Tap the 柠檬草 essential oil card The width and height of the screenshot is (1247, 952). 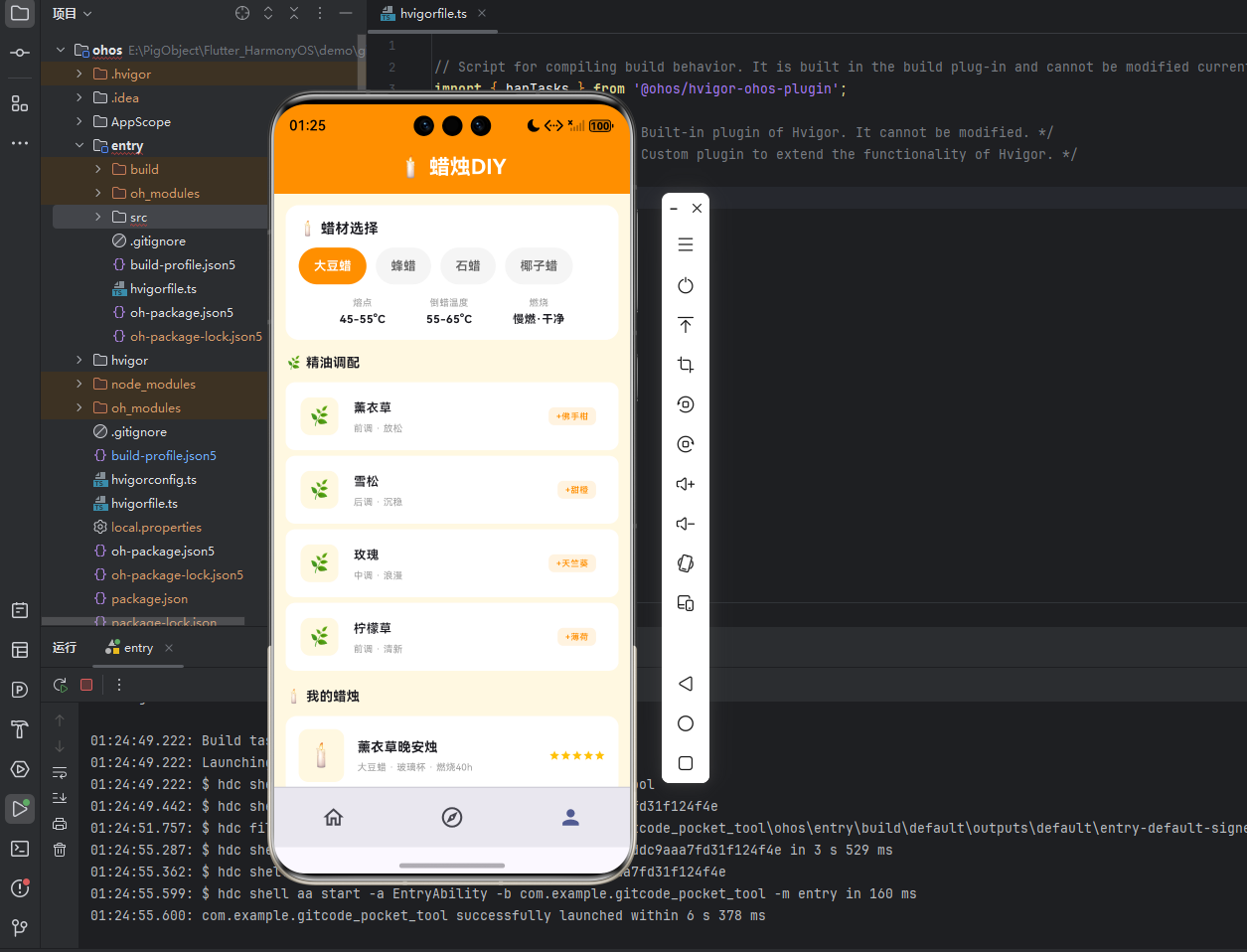452,637
